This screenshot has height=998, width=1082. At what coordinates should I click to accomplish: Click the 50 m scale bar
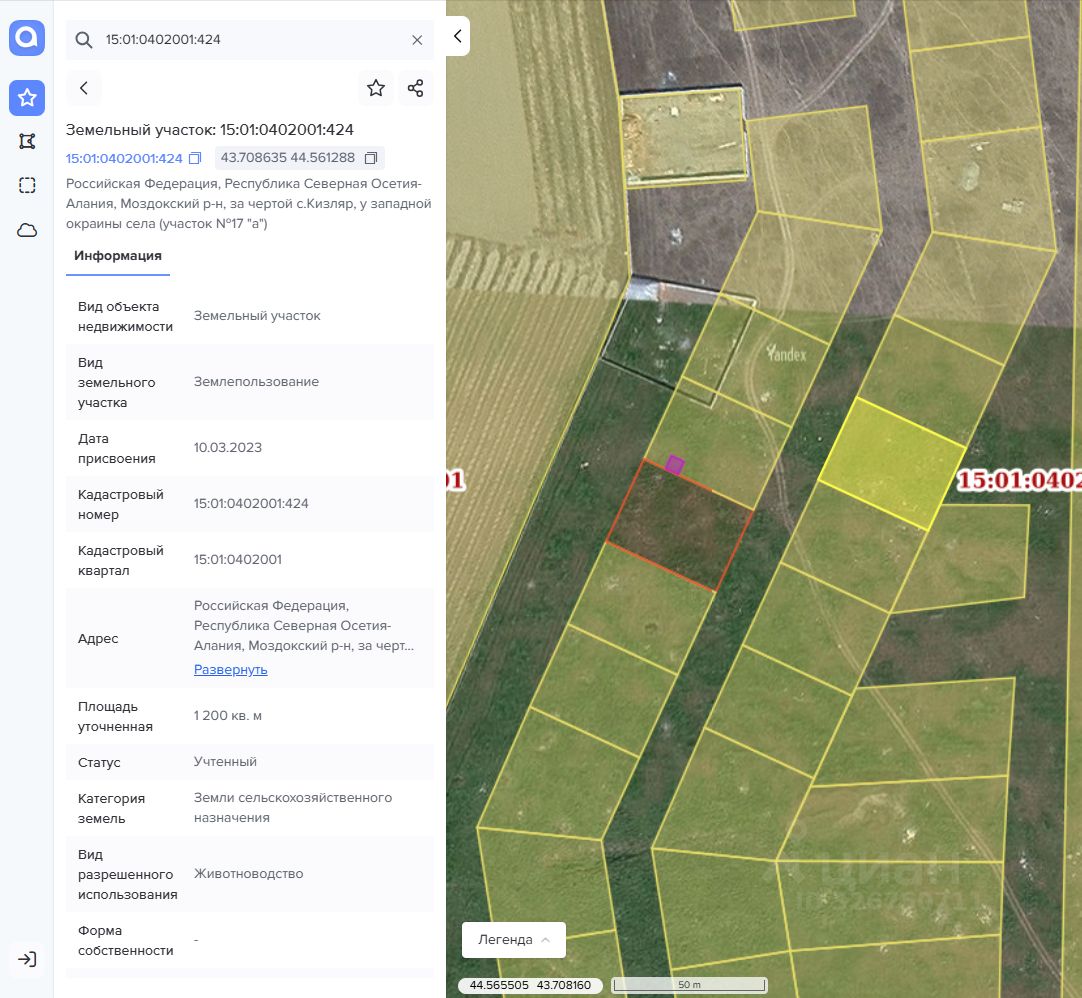689,985
